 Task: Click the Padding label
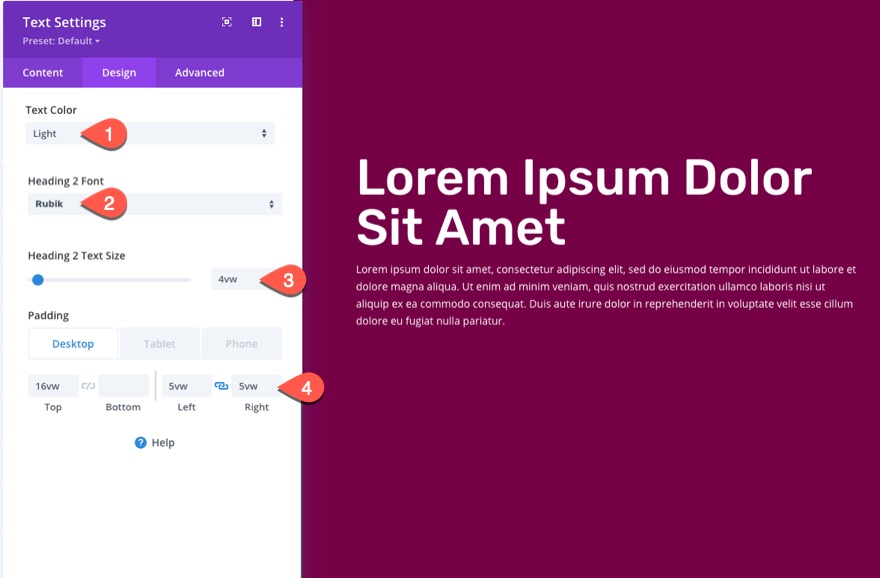point(48,315)
